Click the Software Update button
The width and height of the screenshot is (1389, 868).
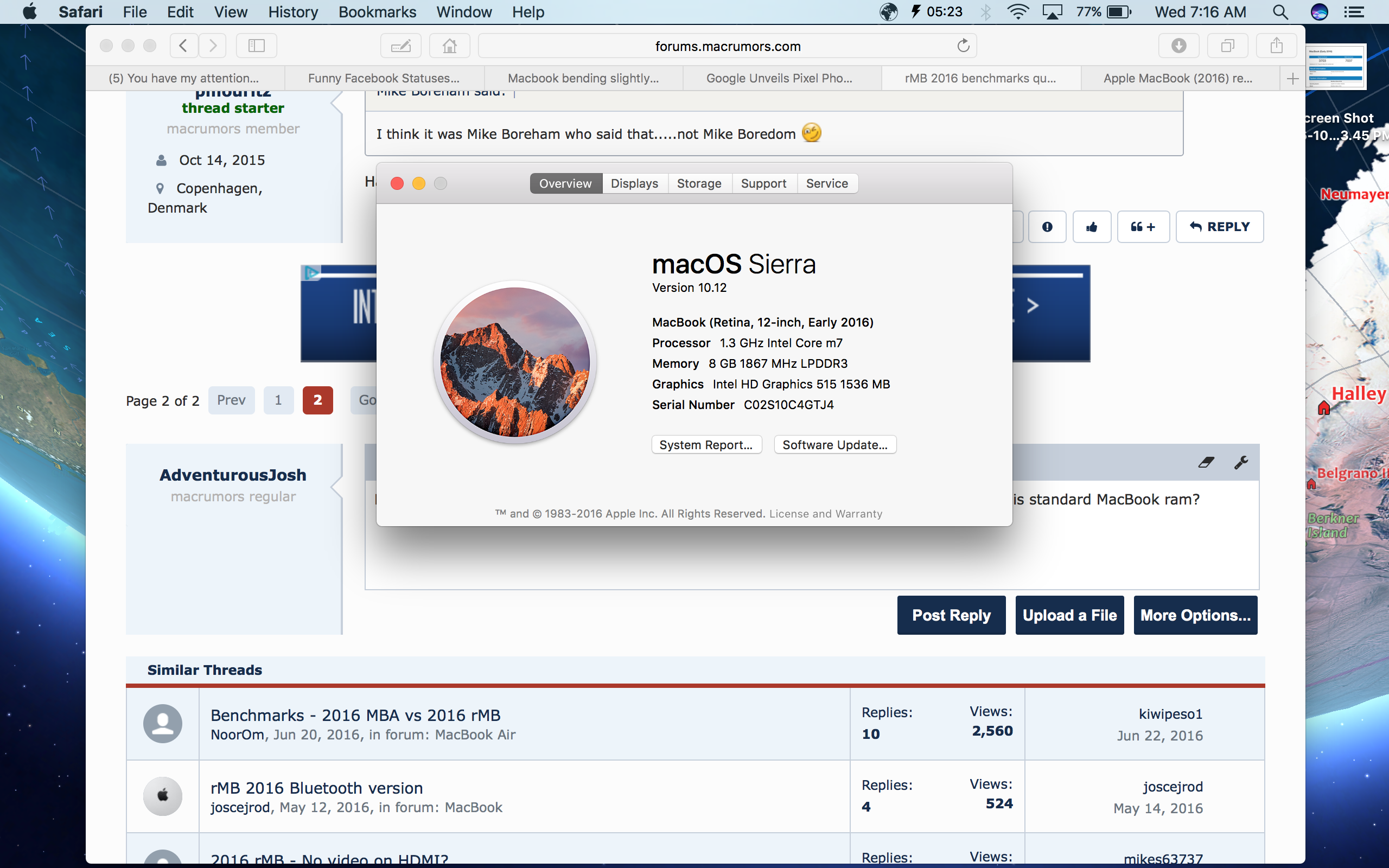(x=835, y=445)
